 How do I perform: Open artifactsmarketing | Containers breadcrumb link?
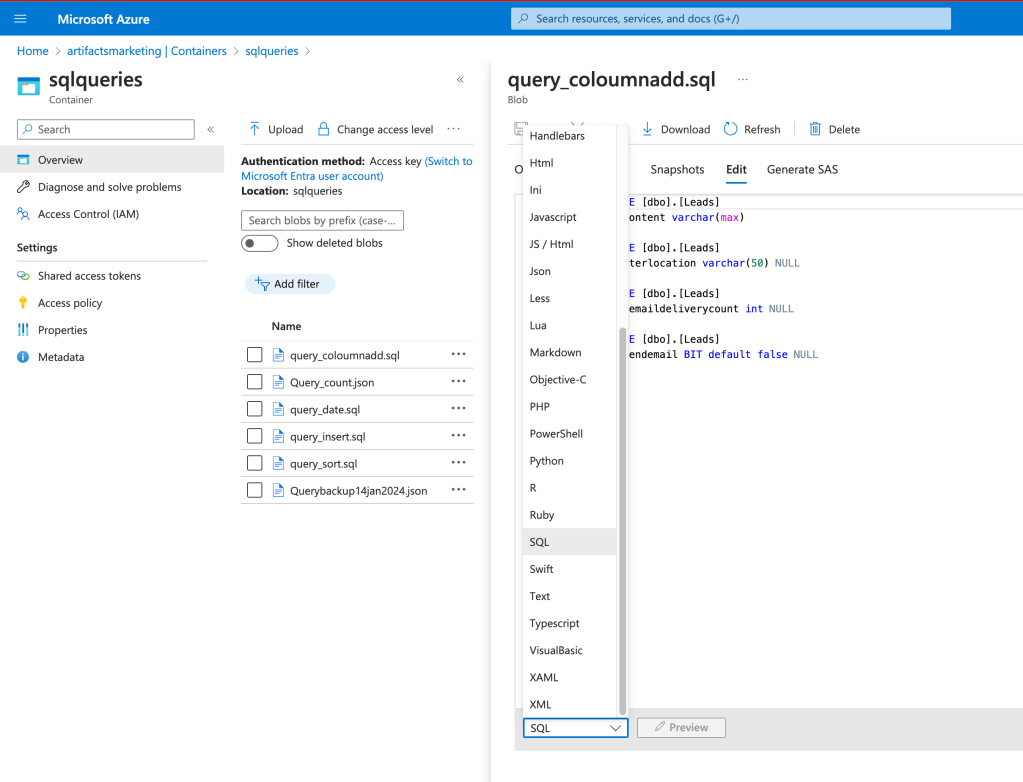coord(147,51)
